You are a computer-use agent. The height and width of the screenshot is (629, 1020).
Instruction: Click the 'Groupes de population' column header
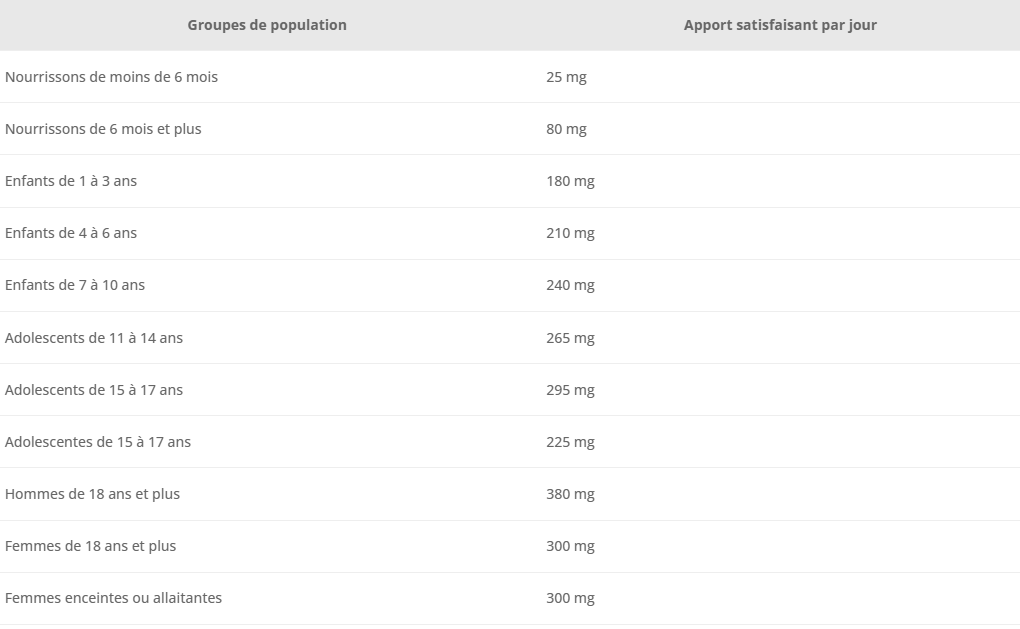pos(267,25)
